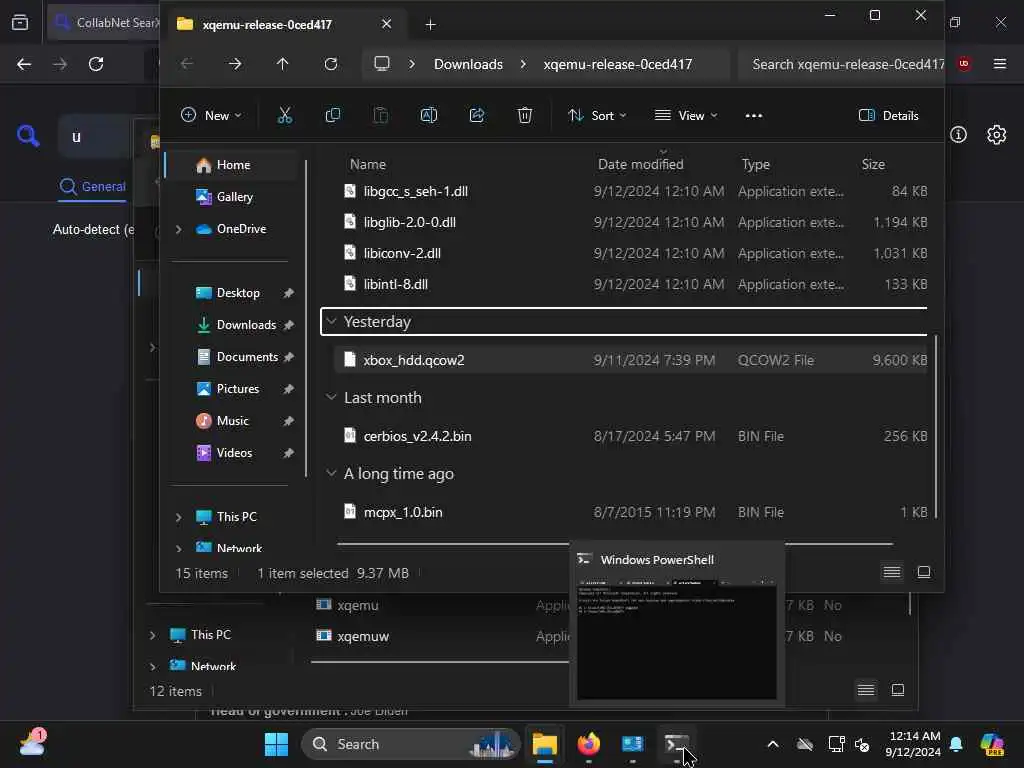Reload the page in the browser window
Viewport: 1024px width, 768px height.
(96, 64)
